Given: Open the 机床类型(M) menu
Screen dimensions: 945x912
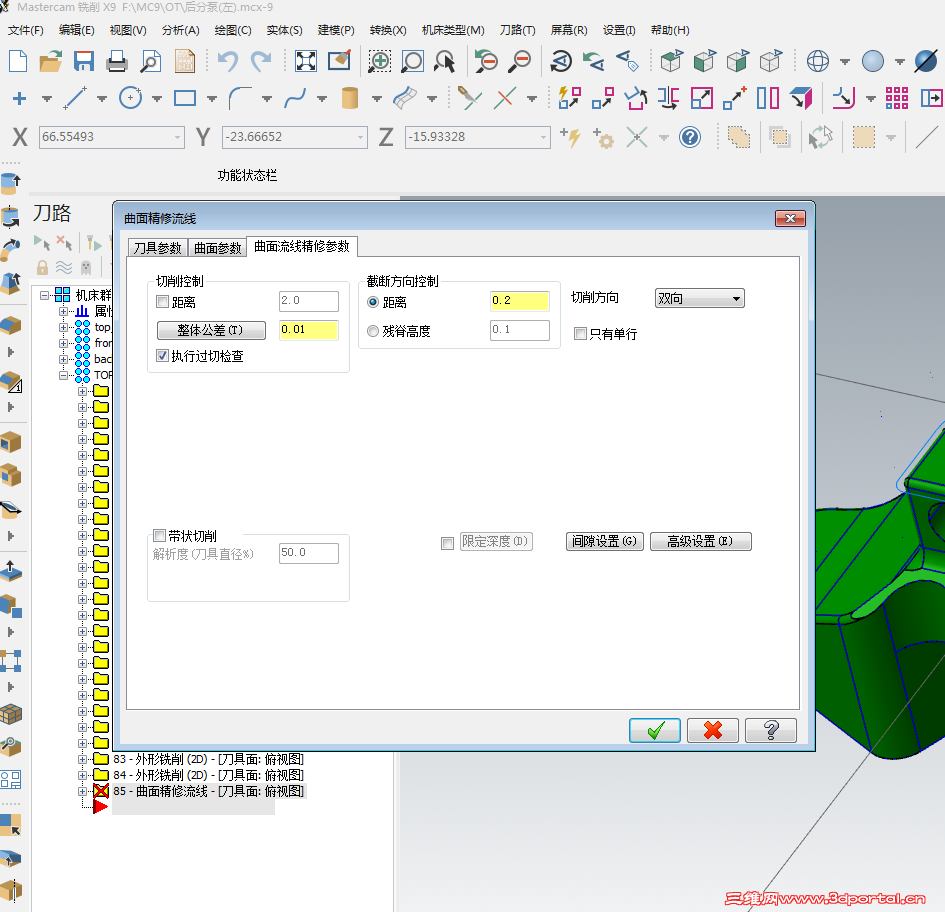Looking at the screenshot, I should tap(453, 30).
